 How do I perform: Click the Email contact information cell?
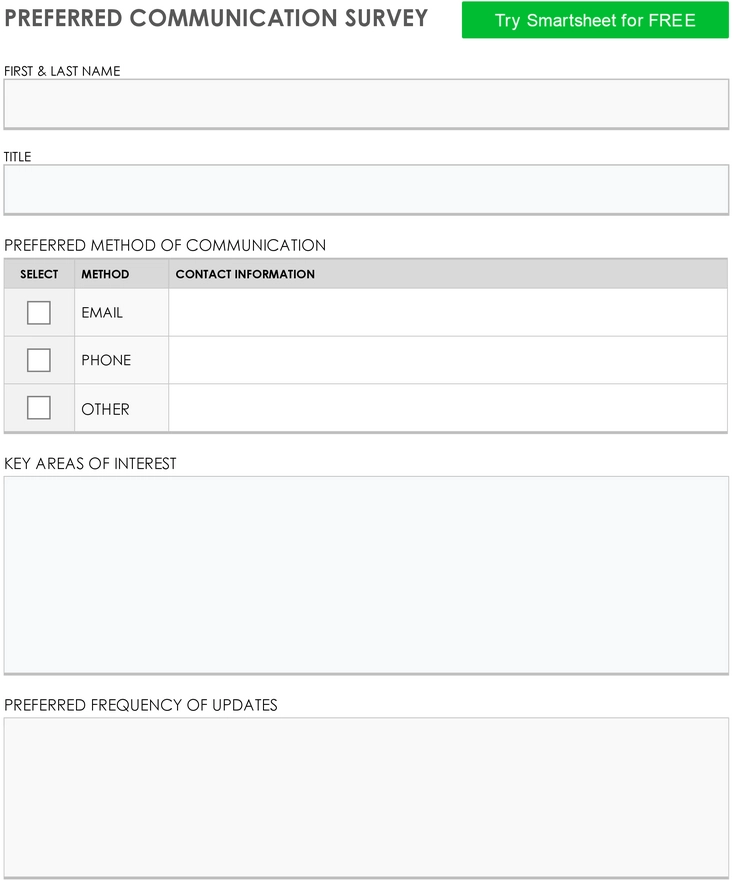click(448, 313)
